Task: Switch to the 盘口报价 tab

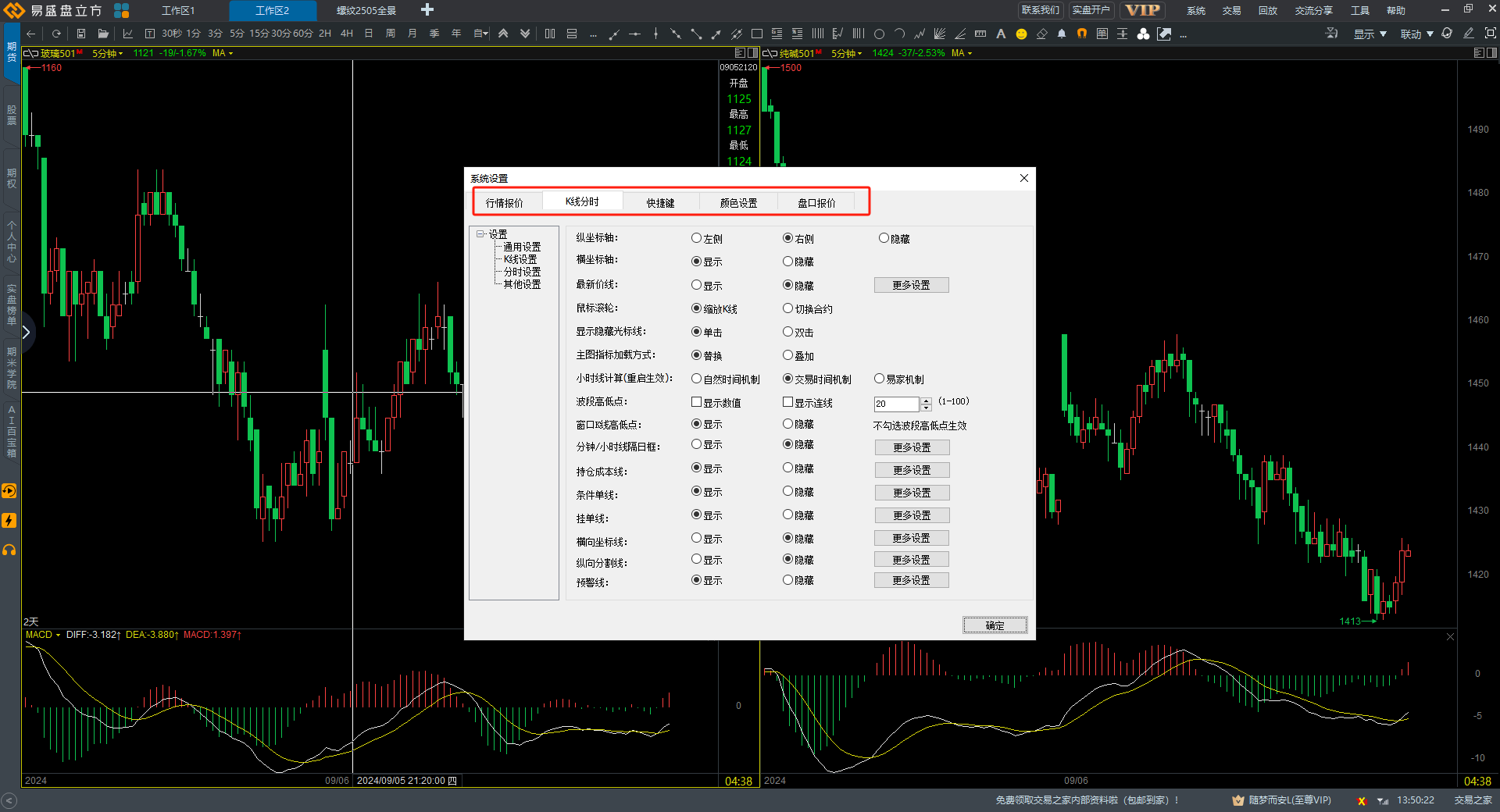Action: [816, 202]
